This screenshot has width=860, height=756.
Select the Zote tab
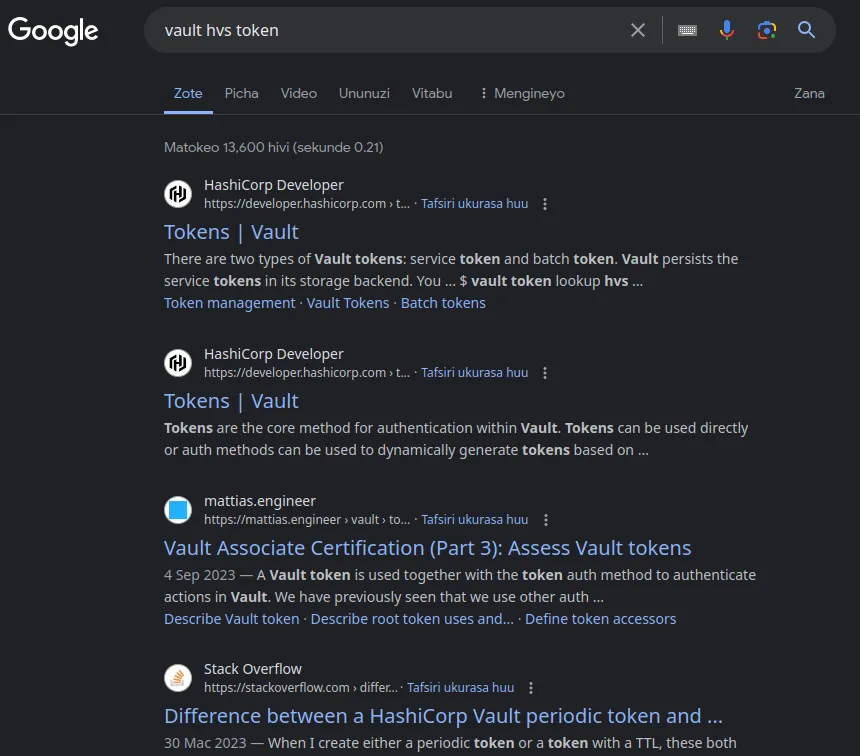188,93
